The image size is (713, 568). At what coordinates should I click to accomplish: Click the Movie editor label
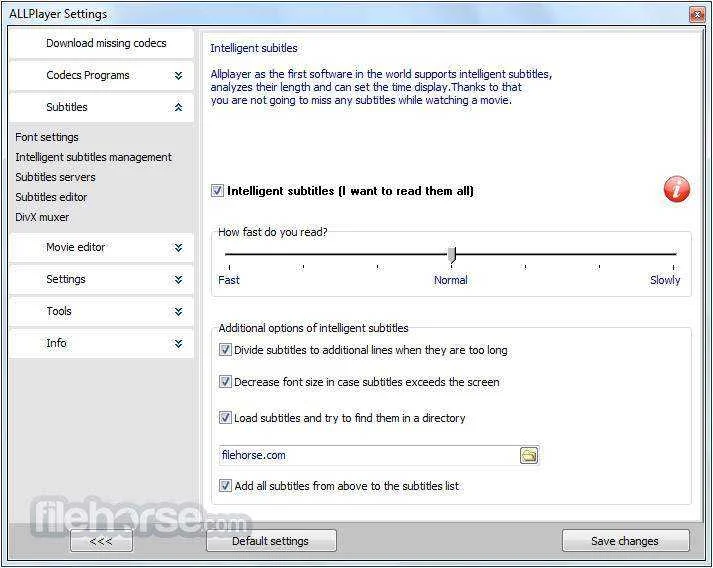pyautogui.click(x=75, y=247)
